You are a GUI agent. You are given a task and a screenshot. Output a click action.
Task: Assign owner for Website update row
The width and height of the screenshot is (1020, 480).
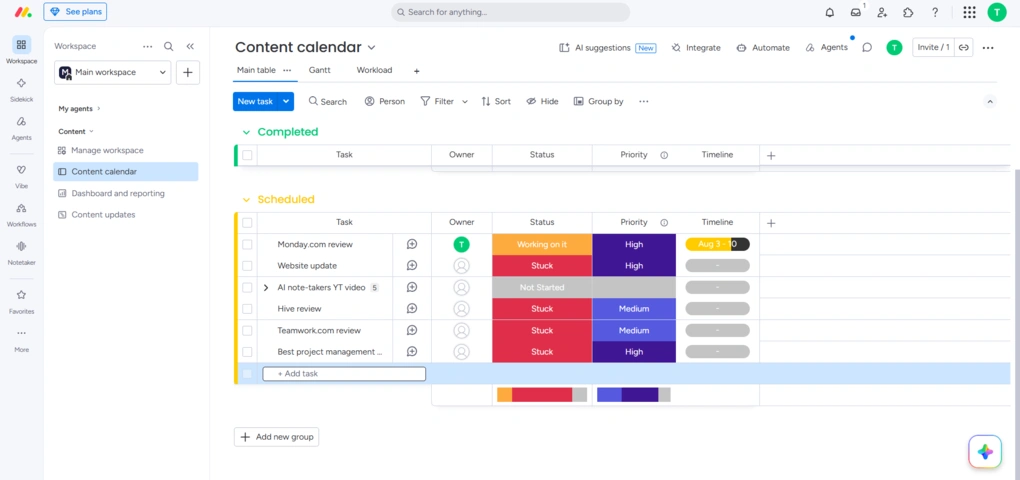click(461, 265)
